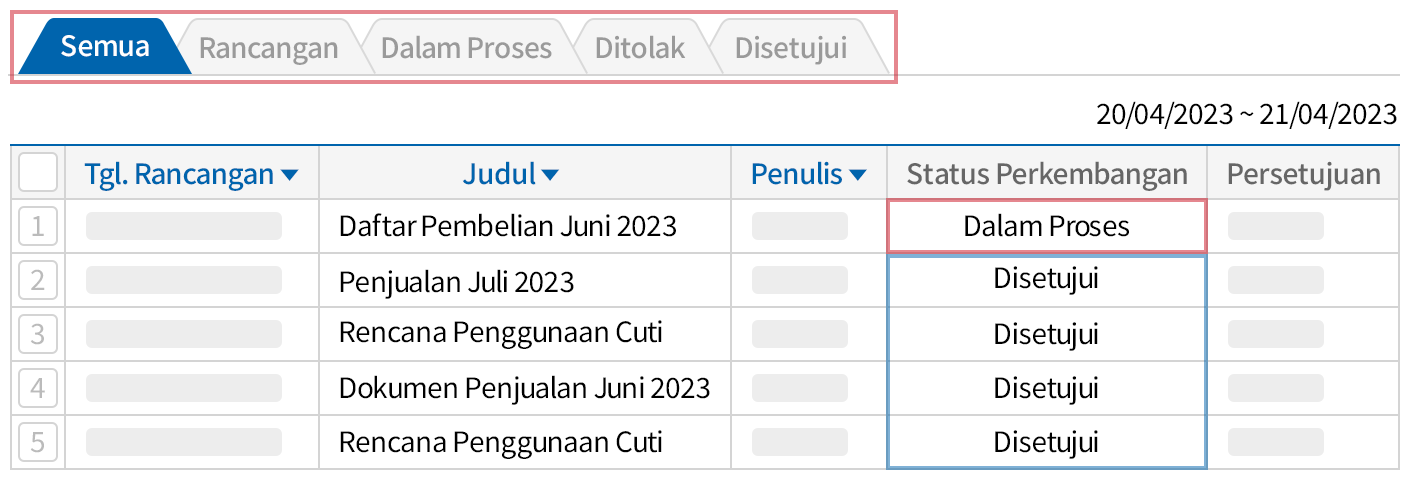Open the Penjualan Juli 2023 entry

point(456,281)
